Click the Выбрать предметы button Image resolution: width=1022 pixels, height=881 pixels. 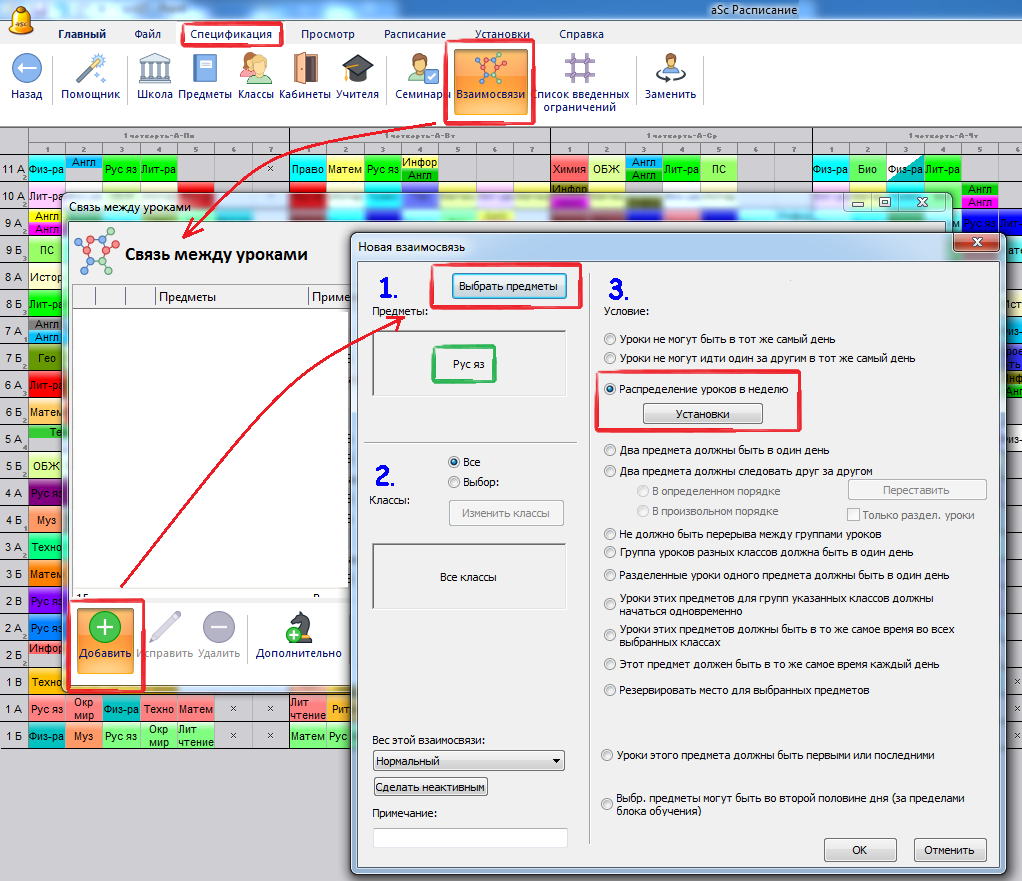pyautogui.click(x=507, y=286)
